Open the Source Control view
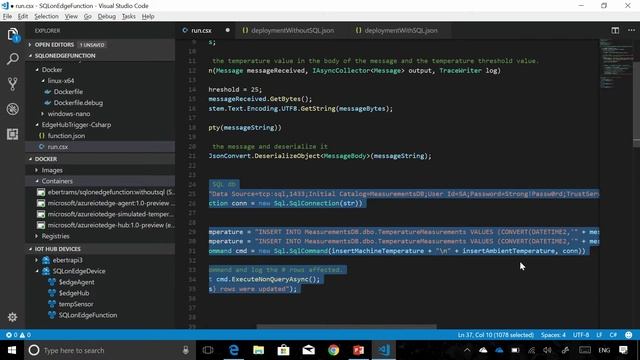 click(x=13, y=84)
